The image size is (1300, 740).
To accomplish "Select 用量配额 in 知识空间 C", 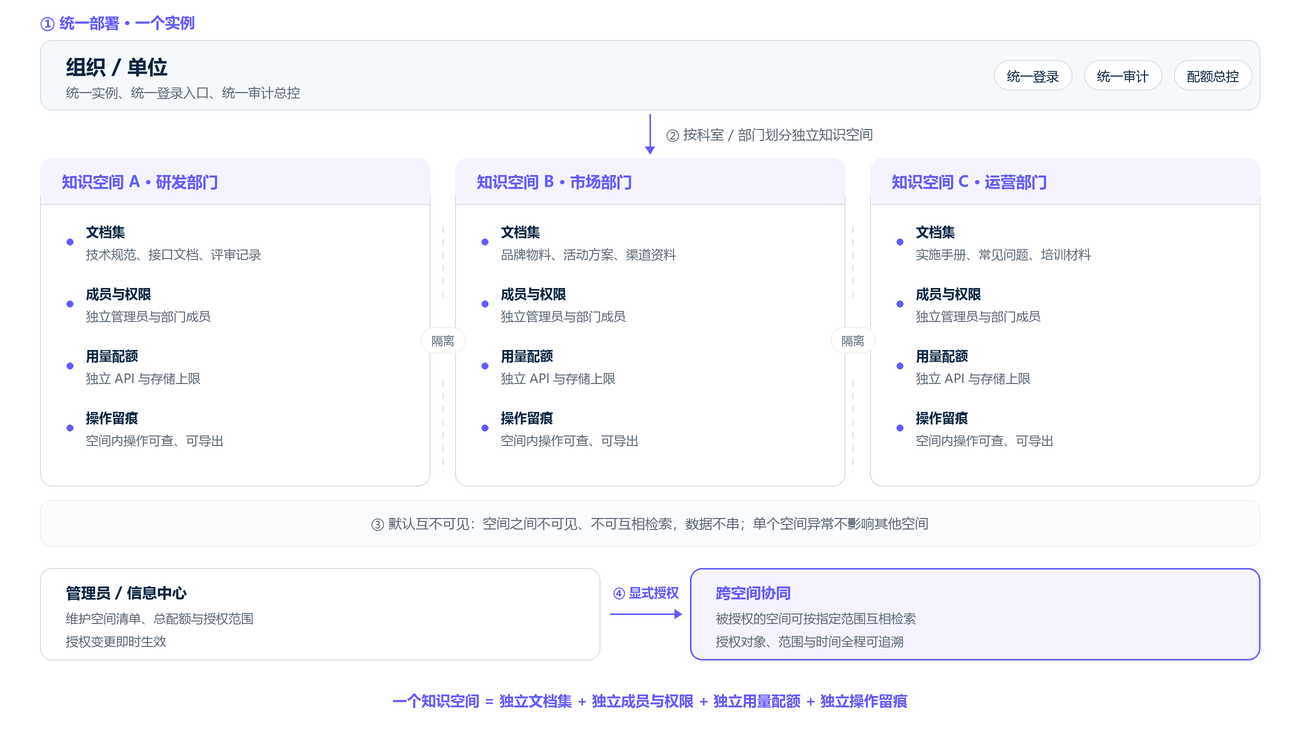I will click(x=942, y=356).
